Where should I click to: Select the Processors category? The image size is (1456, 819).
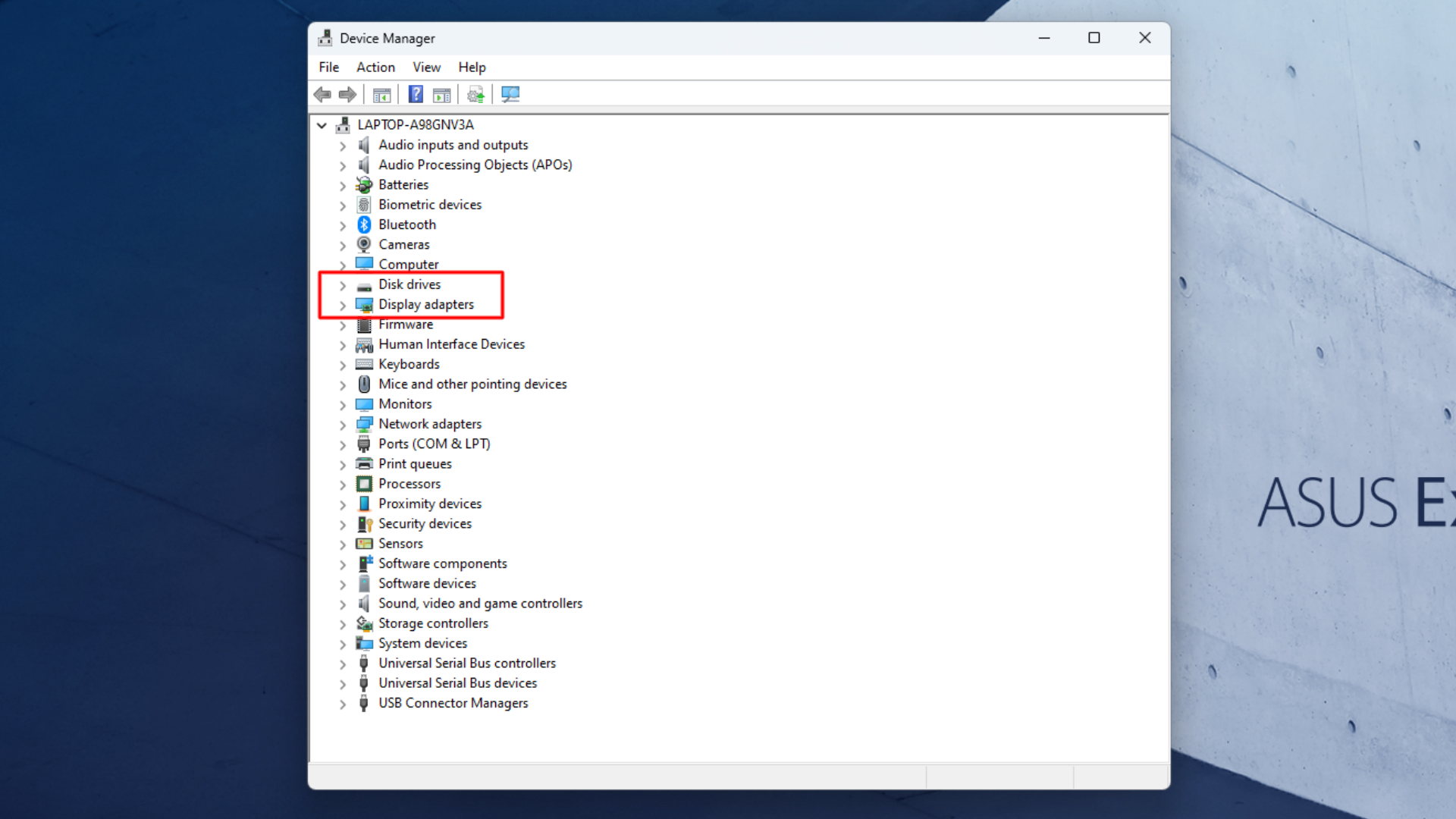[409, 483]
